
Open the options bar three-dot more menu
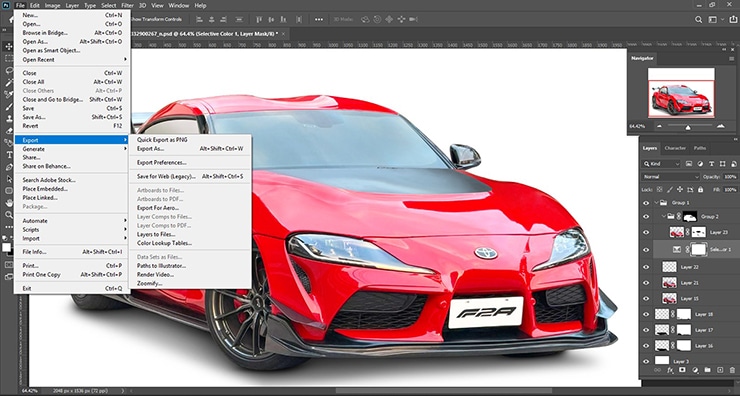319,19
